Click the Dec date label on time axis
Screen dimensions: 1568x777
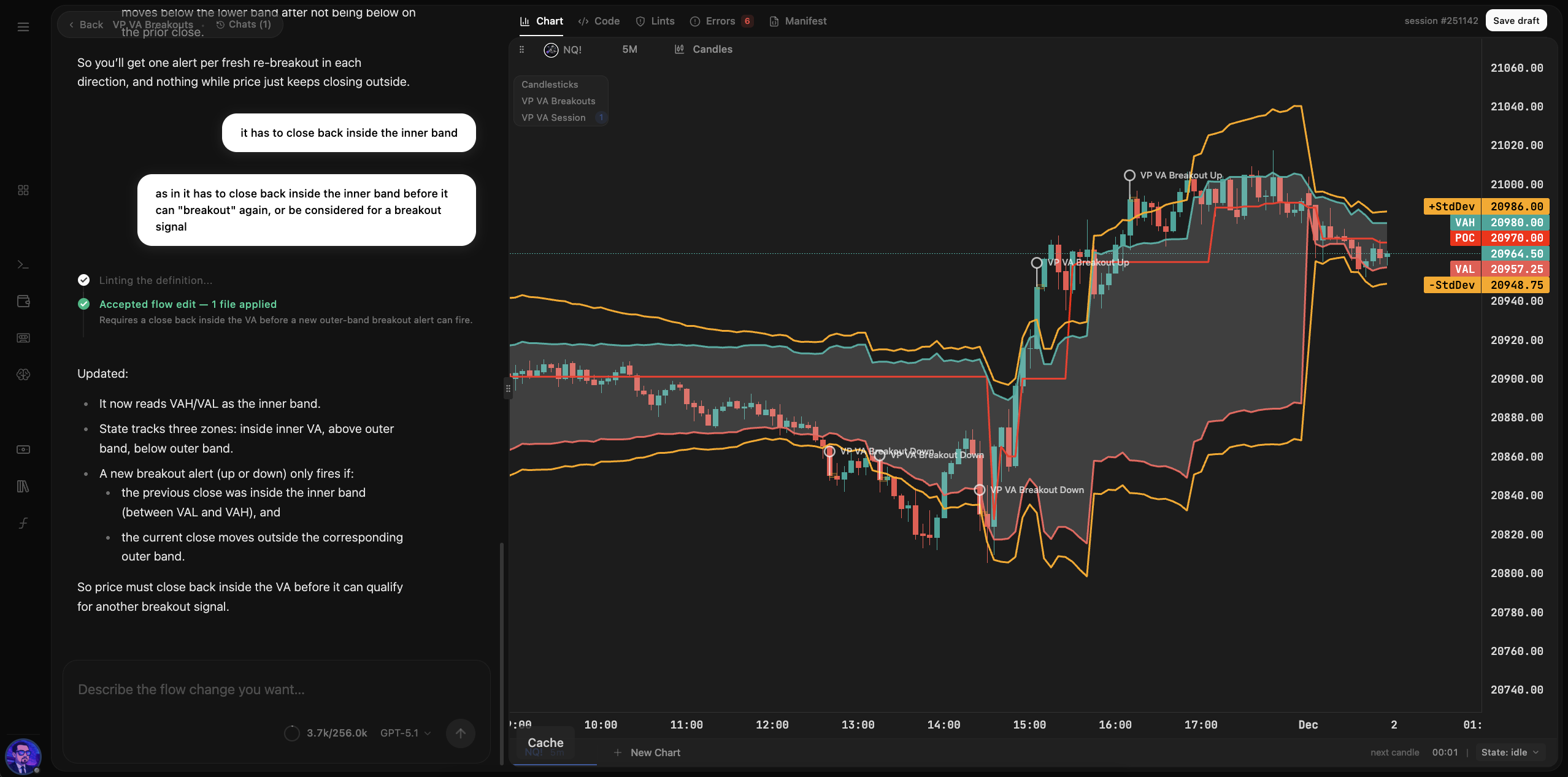[1308, 725]
